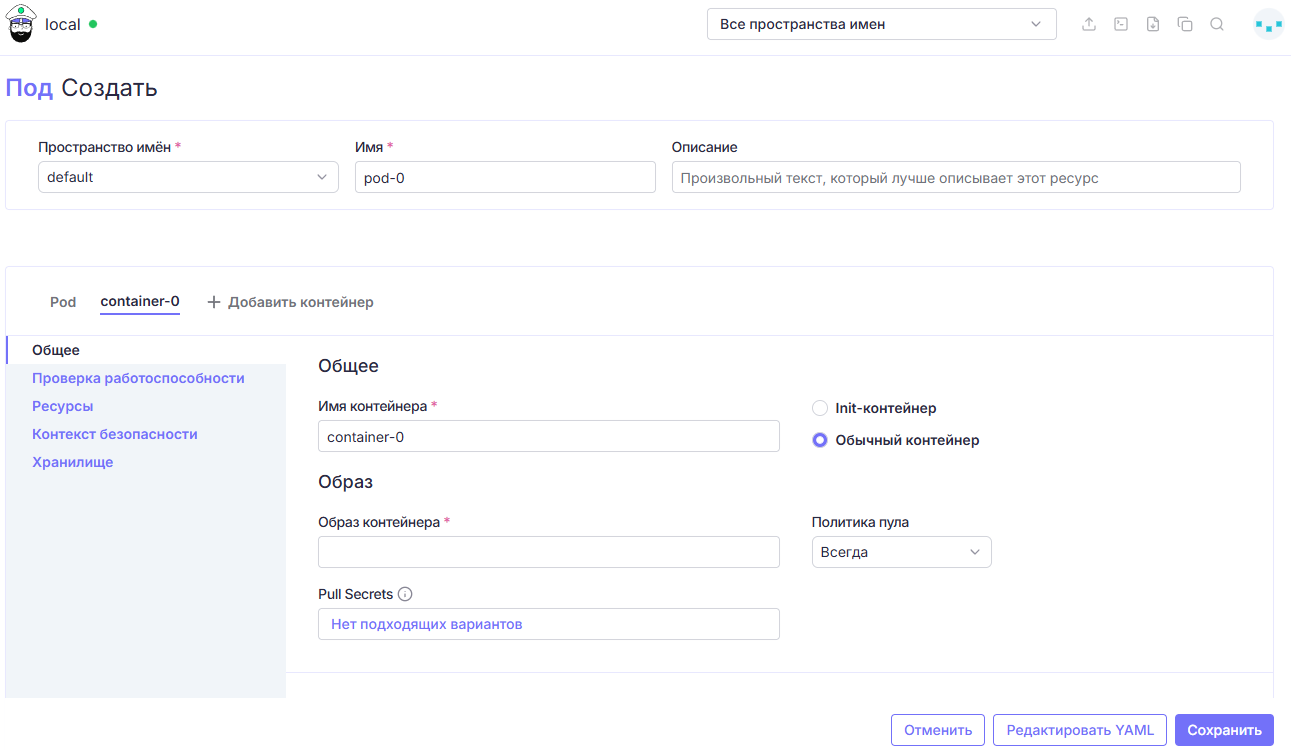Select the Init-контейнер radio option
This screenshot has height=750, width=1291.
coord(820,408)
